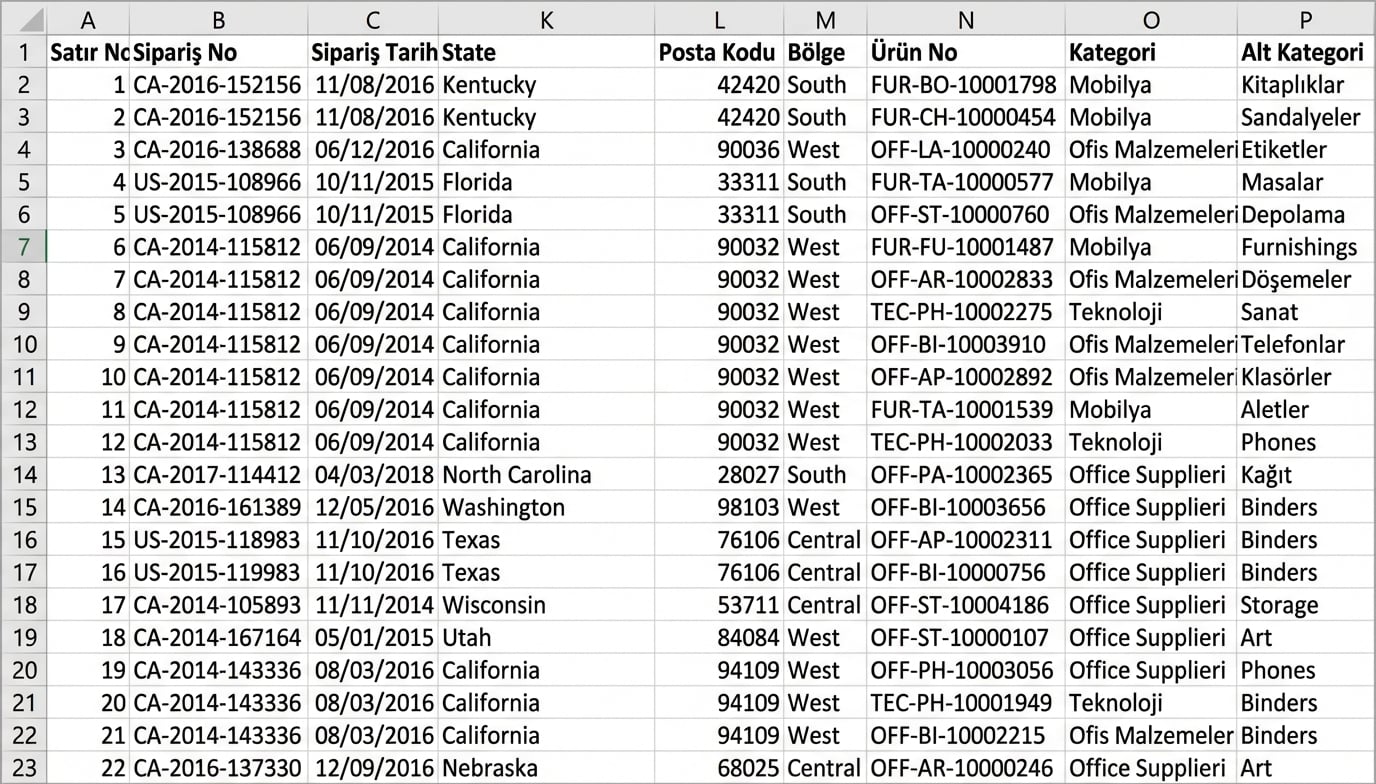Select order number CA-2016-138688

tap(218, 150)
